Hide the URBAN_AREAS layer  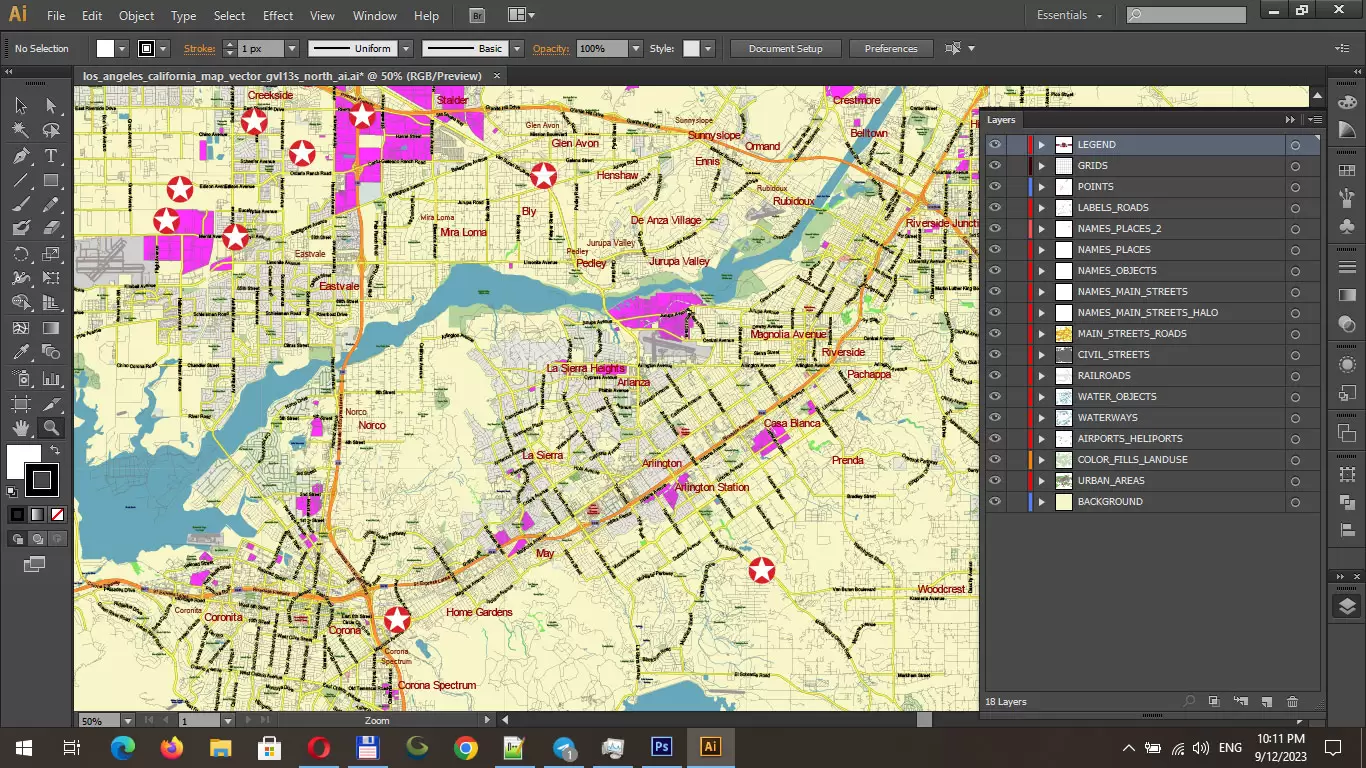pos(995,481)
